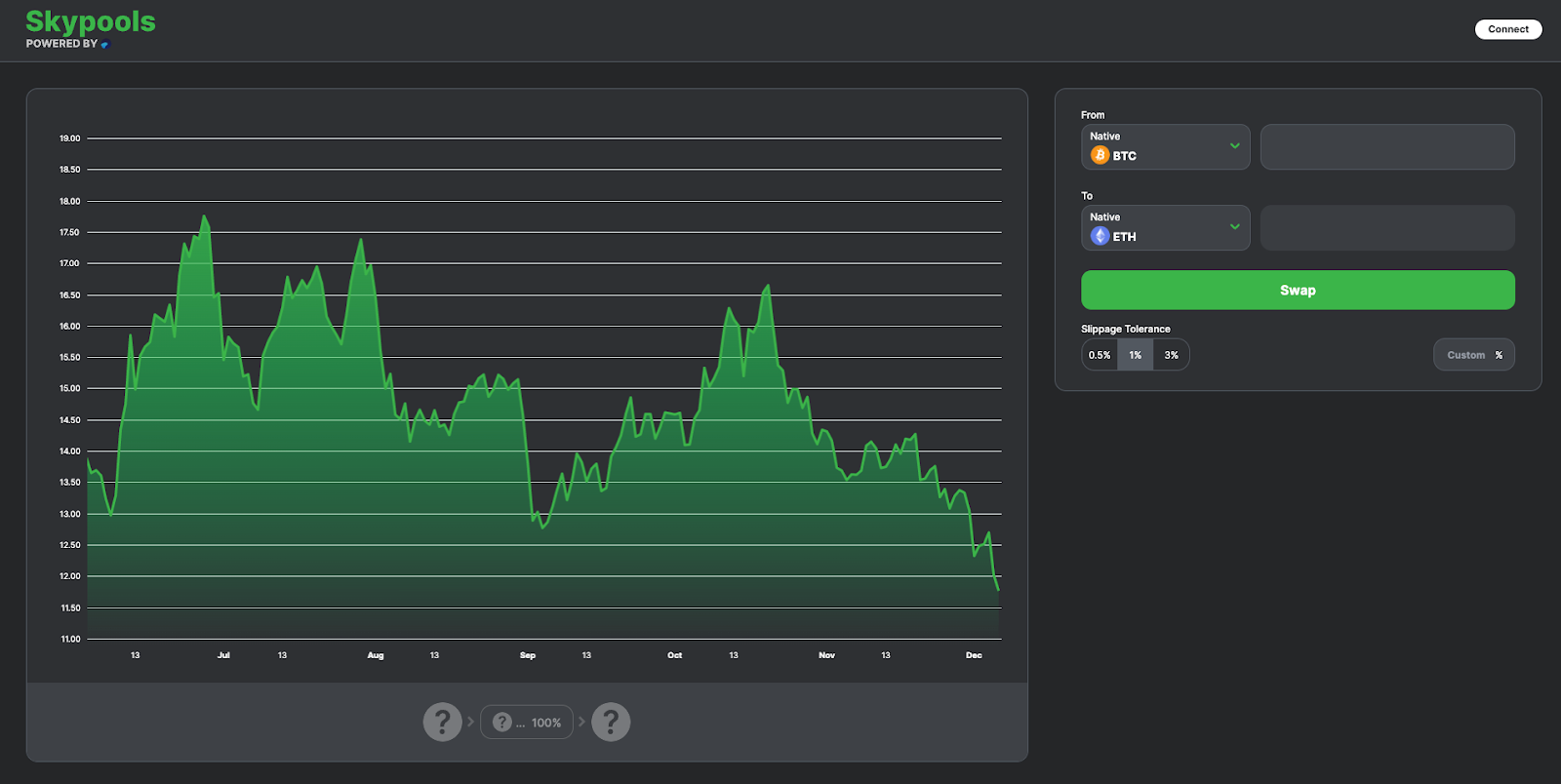Click the right question mark route icon
This screenshot has height=784, width=1561.
click(x=611, y=723)
